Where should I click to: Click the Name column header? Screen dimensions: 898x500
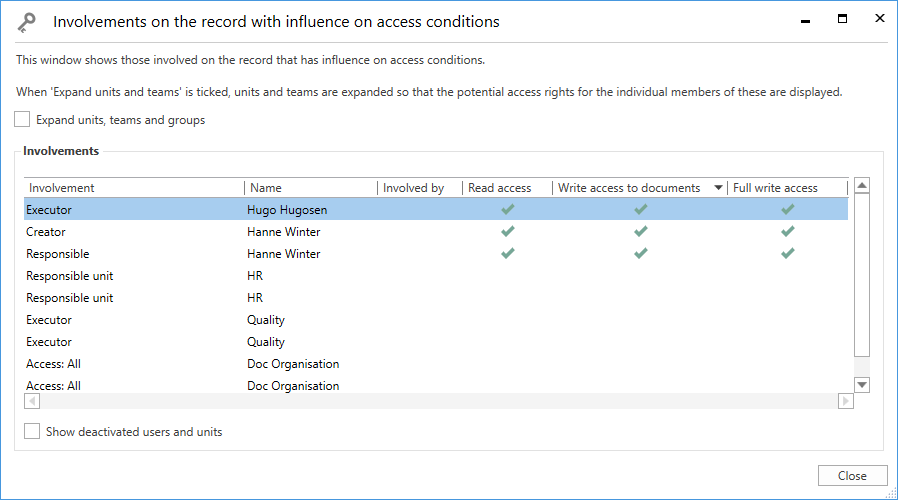point(266,188)
